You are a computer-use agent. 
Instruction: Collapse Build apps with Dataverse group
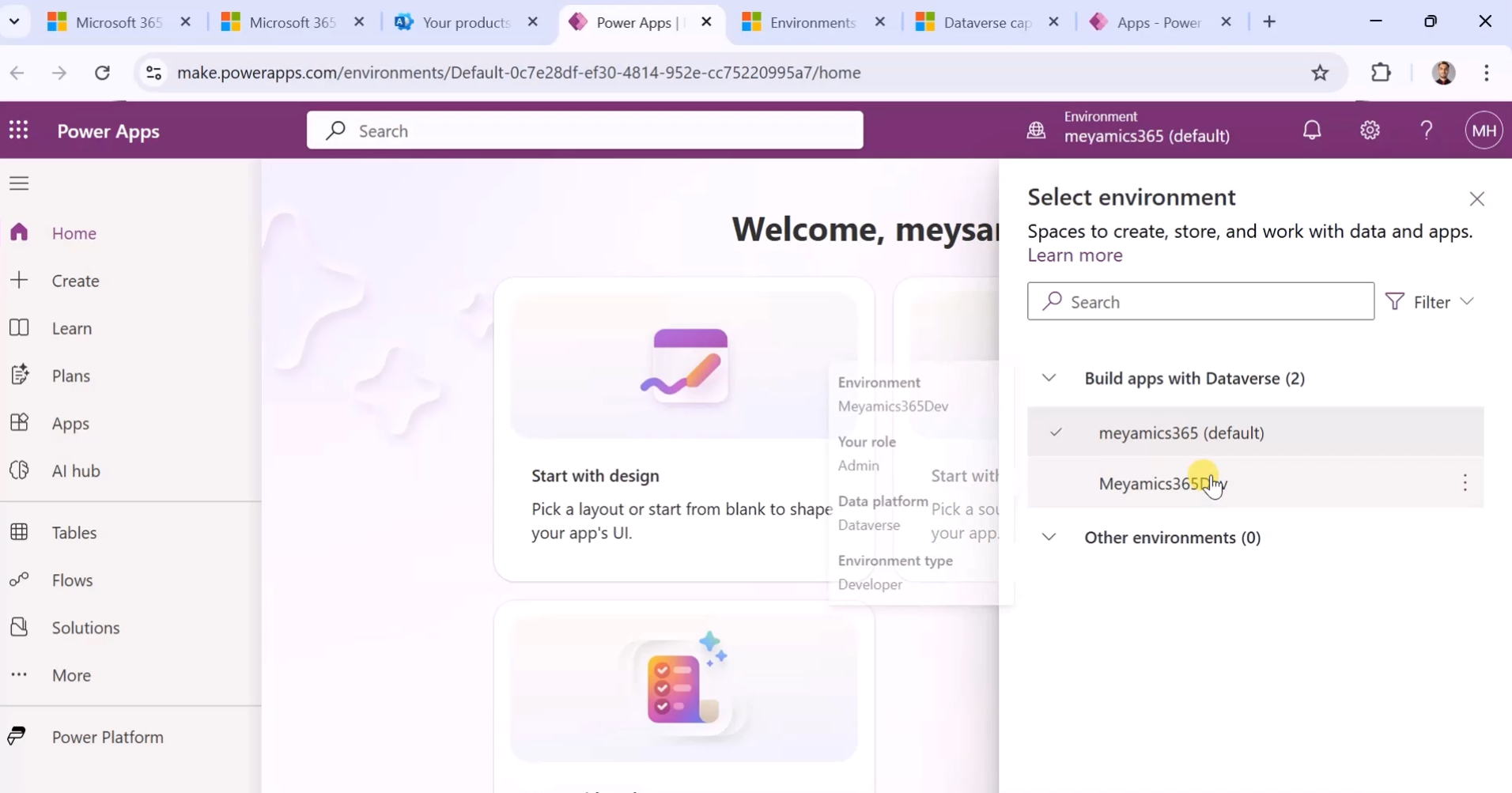point(1049,378)
